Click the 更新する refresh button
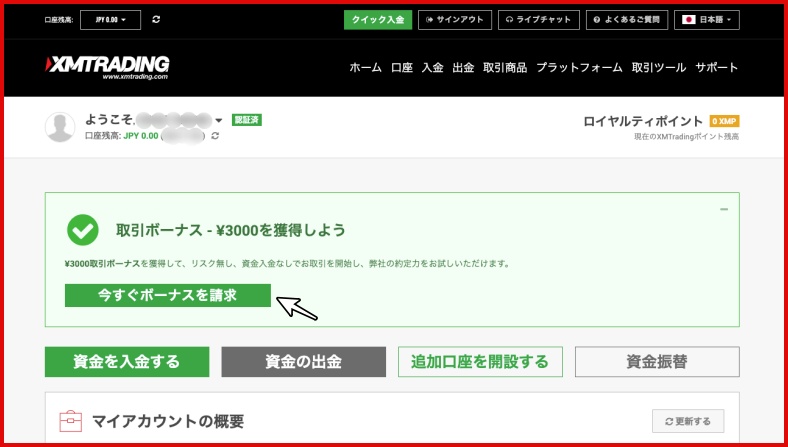Viewport: 788px width, 447px height. 688,421
